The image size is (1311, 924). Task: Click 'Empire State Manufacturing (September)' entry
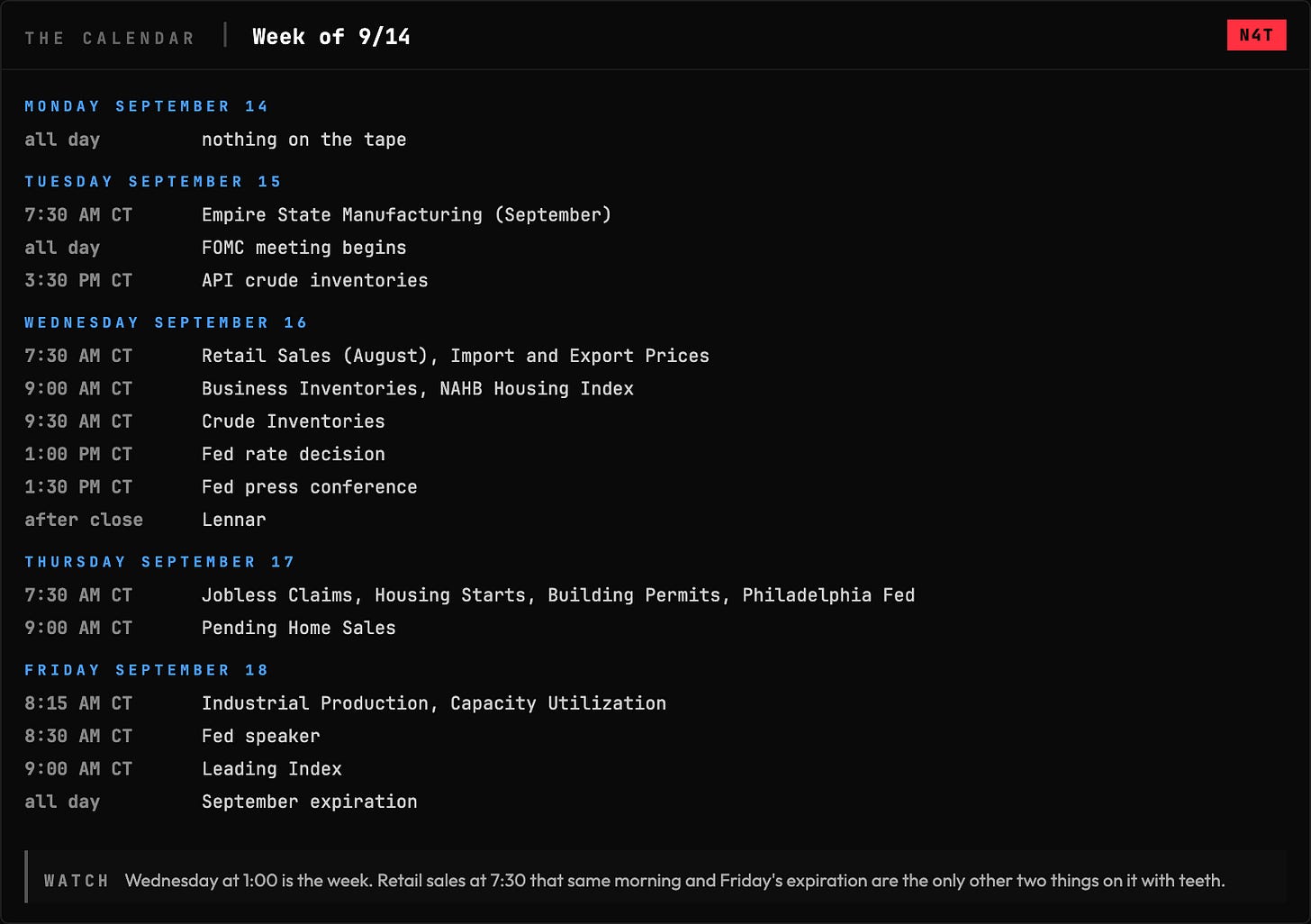[x=406, y=215]
